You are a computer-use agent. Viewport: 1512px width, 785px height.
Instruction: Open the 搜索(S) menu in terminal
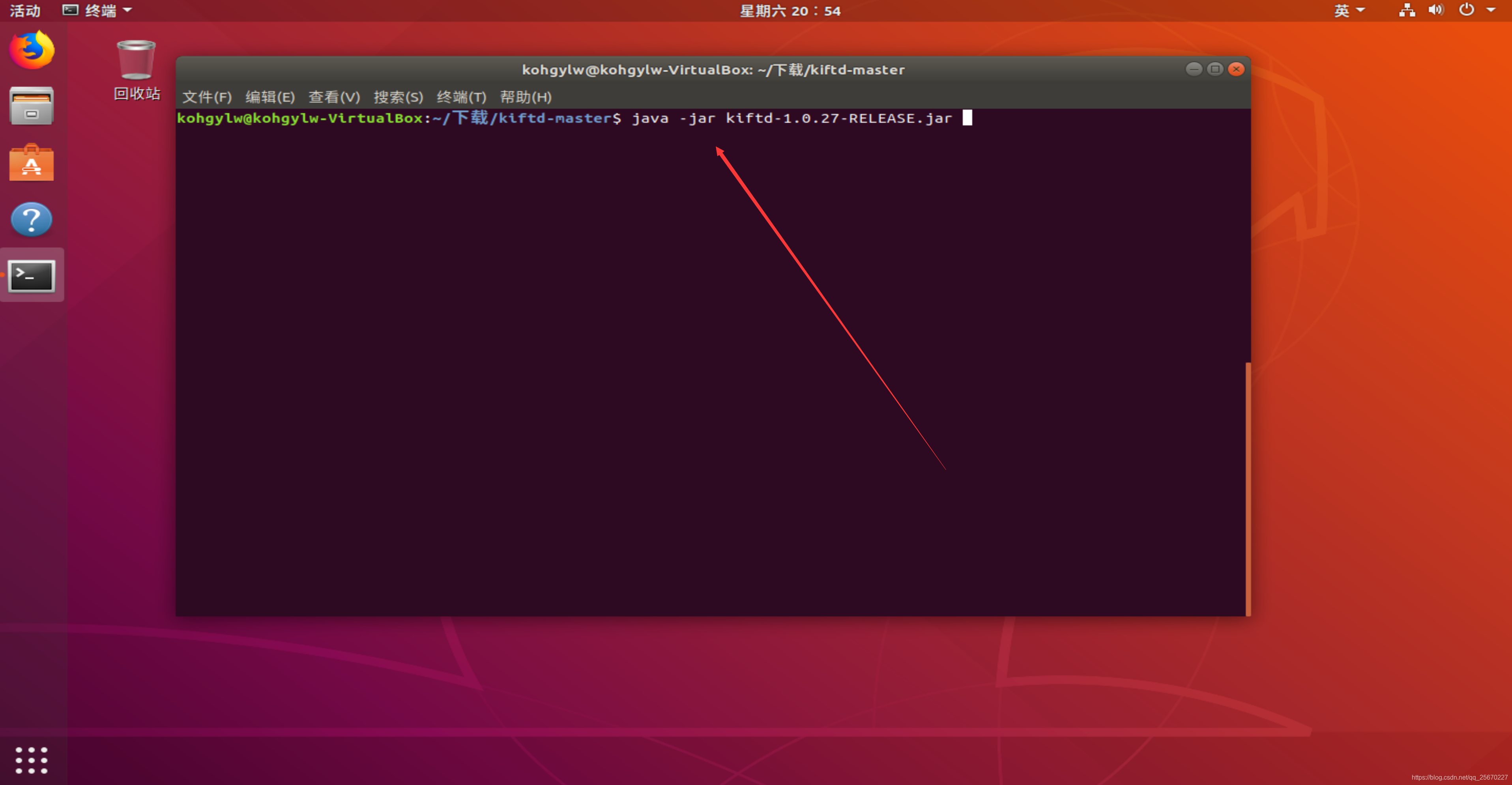tap(399, 97)
